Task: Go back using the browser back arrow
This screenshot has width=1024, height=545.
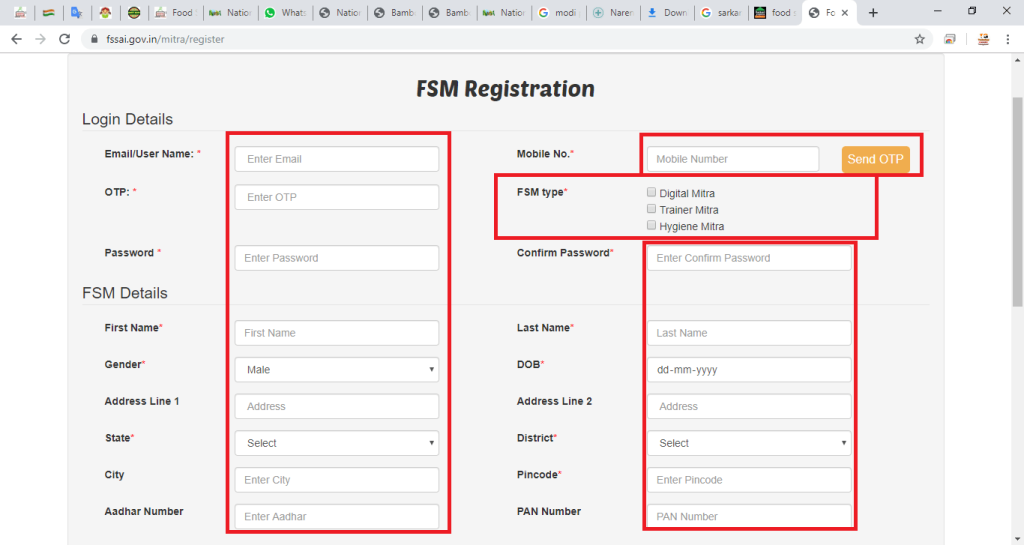Action: (16, 39)
